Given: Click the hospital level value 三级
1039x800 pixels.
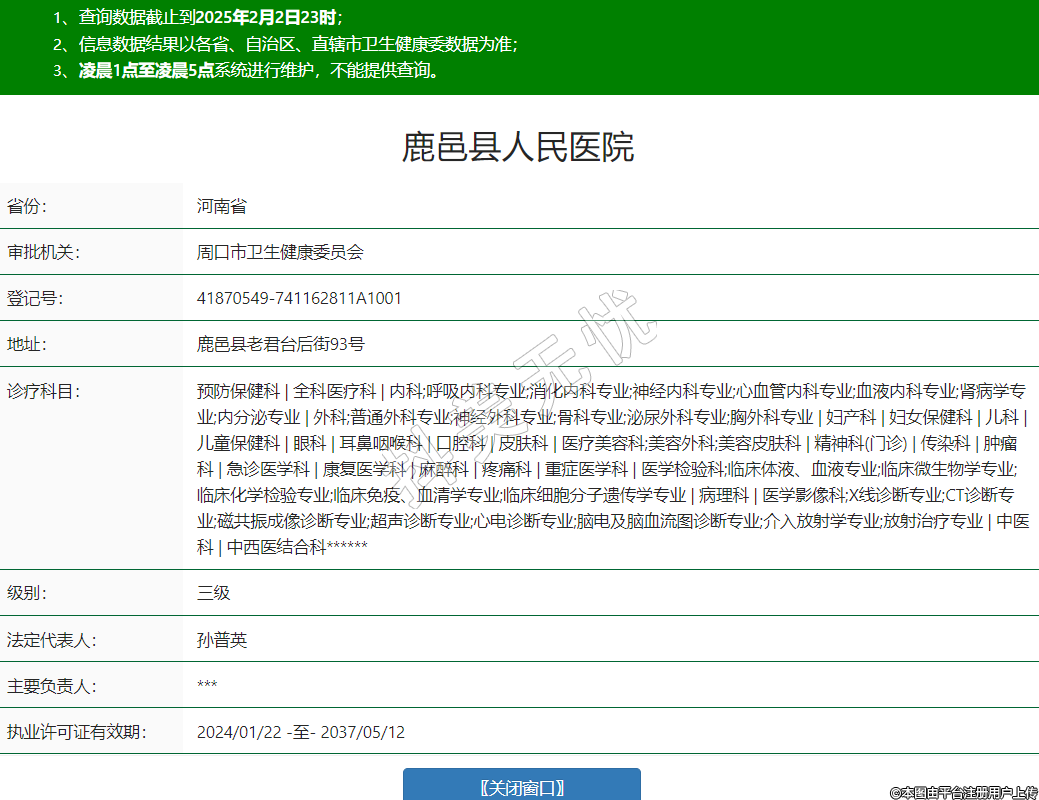Looking at the screenshot, I should (x=213, y=593).
